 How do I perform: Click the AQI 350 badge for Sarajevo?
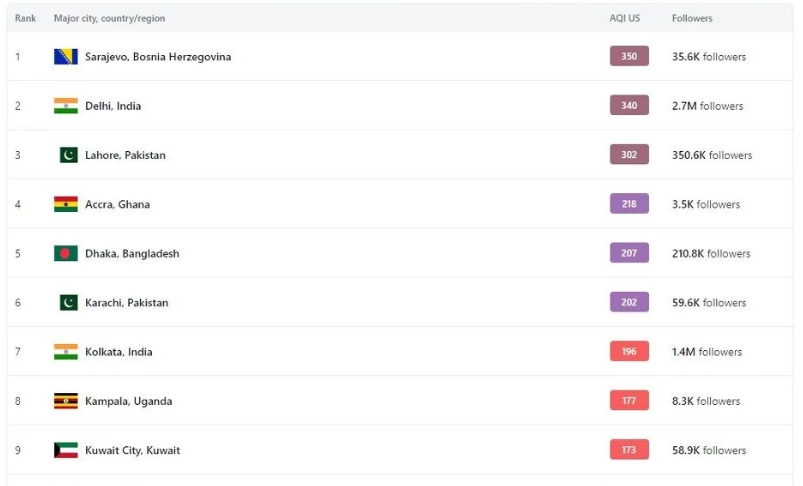[629, 57]
